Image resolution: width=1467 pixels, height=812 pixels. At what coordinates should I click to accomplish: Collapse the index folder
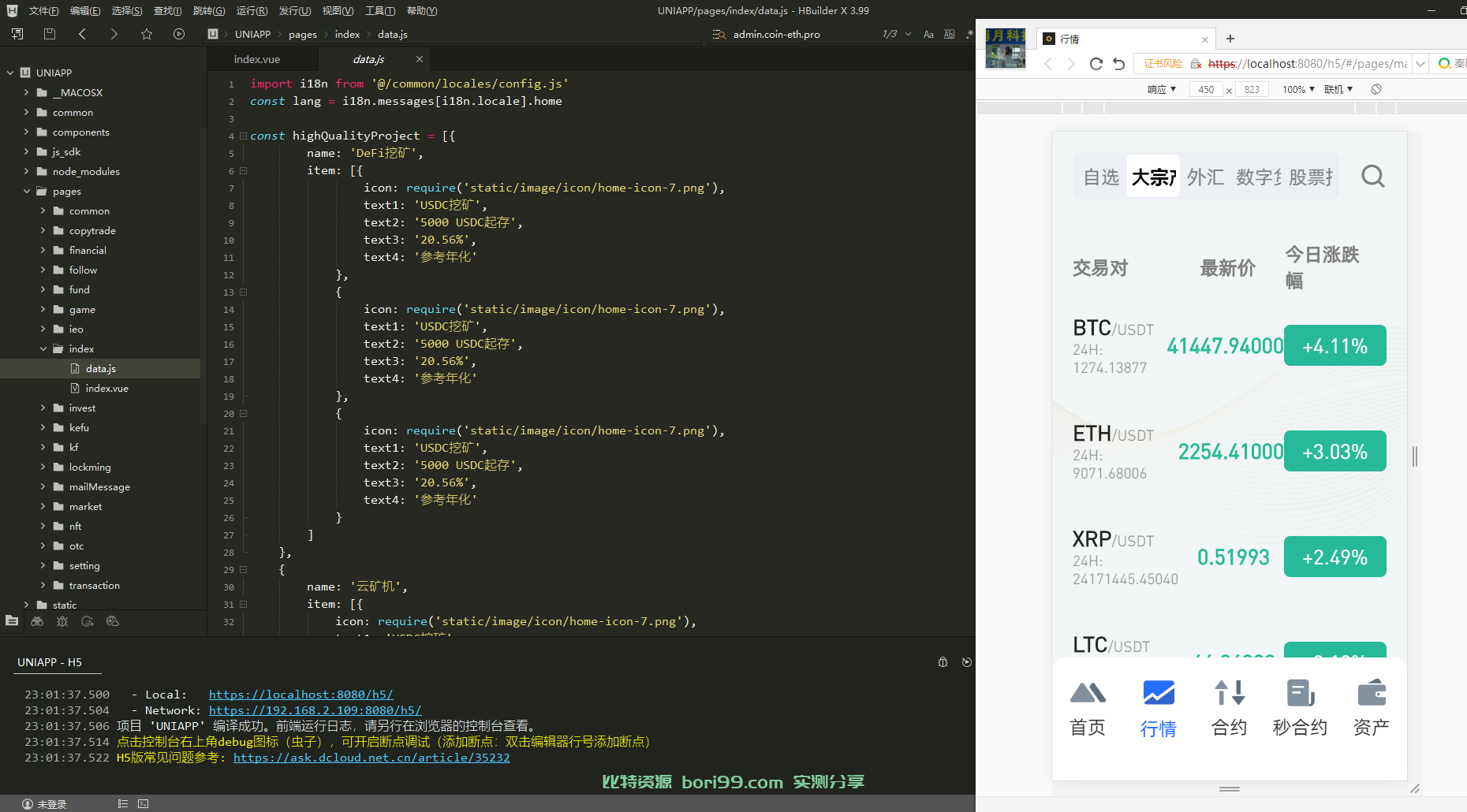click(x=43, y=348)
